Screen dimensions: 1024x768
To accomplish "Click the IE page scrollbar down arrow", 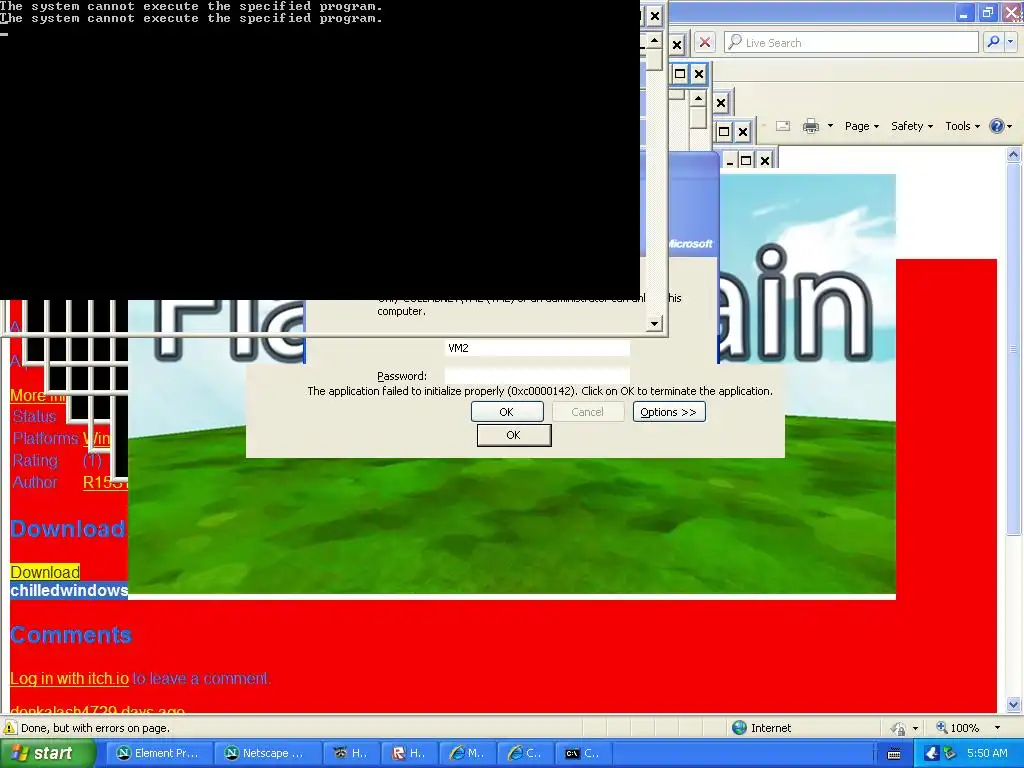I will tap(1014, 705).
